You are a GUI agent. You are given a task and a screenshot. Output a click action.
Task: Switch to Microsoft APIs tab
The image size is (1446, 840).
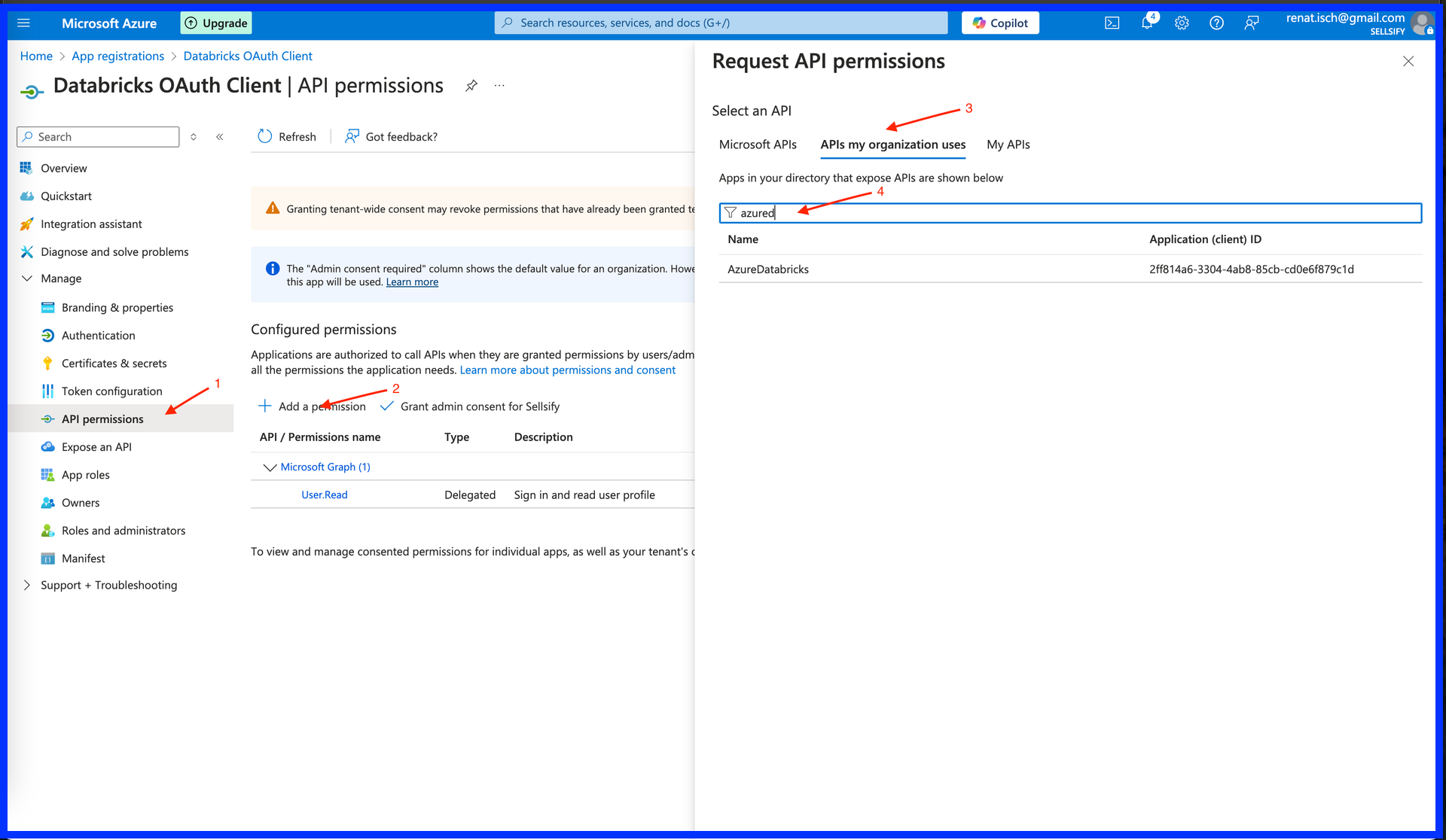[757, 145]
